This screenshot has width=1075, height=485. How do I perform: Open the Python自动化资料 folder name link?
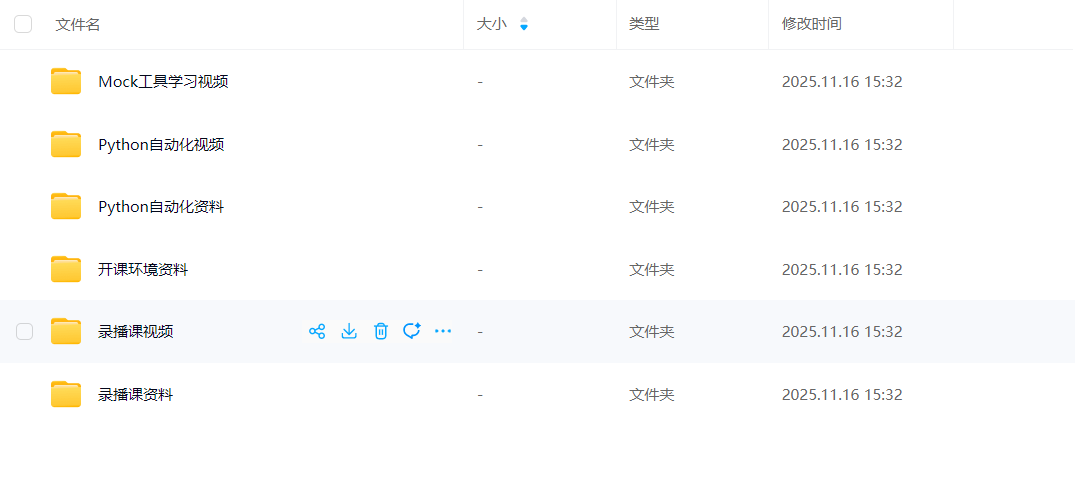pos(161,207)
